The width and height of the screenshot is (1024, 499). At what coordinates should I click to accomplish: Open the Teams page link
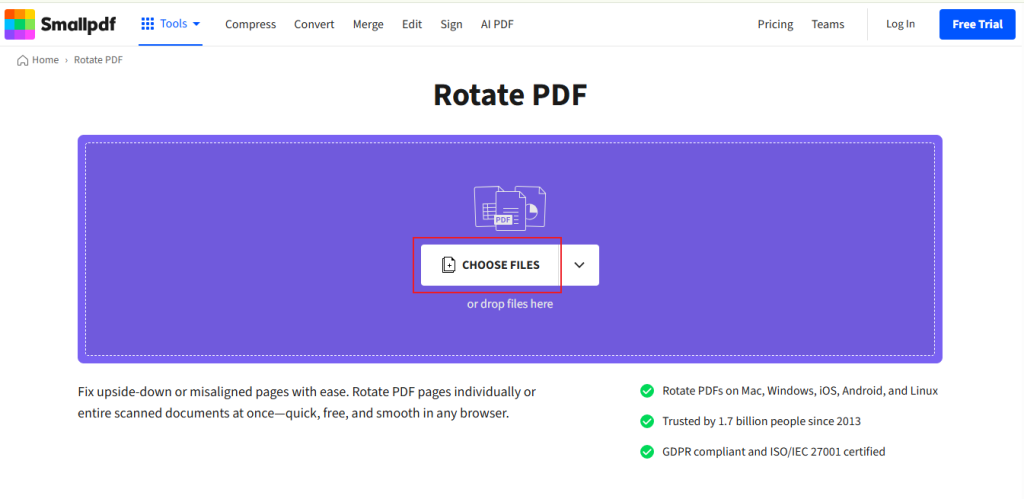(828, 24)
